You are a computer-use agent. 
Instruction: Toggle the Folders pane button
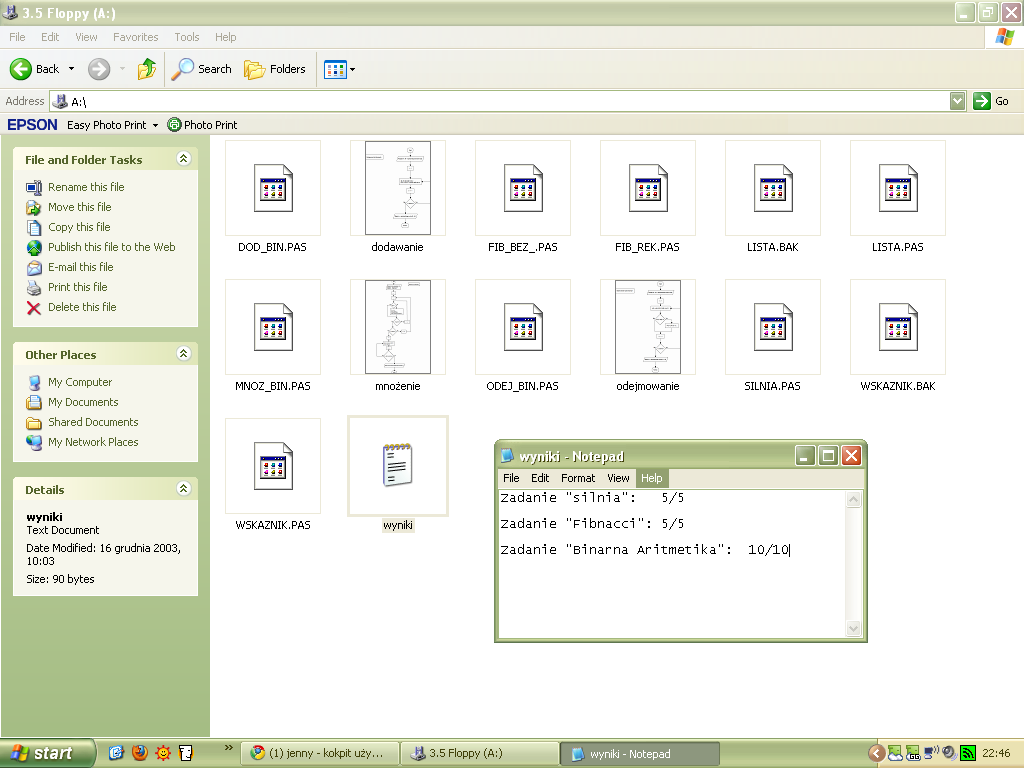pos(275,69)
